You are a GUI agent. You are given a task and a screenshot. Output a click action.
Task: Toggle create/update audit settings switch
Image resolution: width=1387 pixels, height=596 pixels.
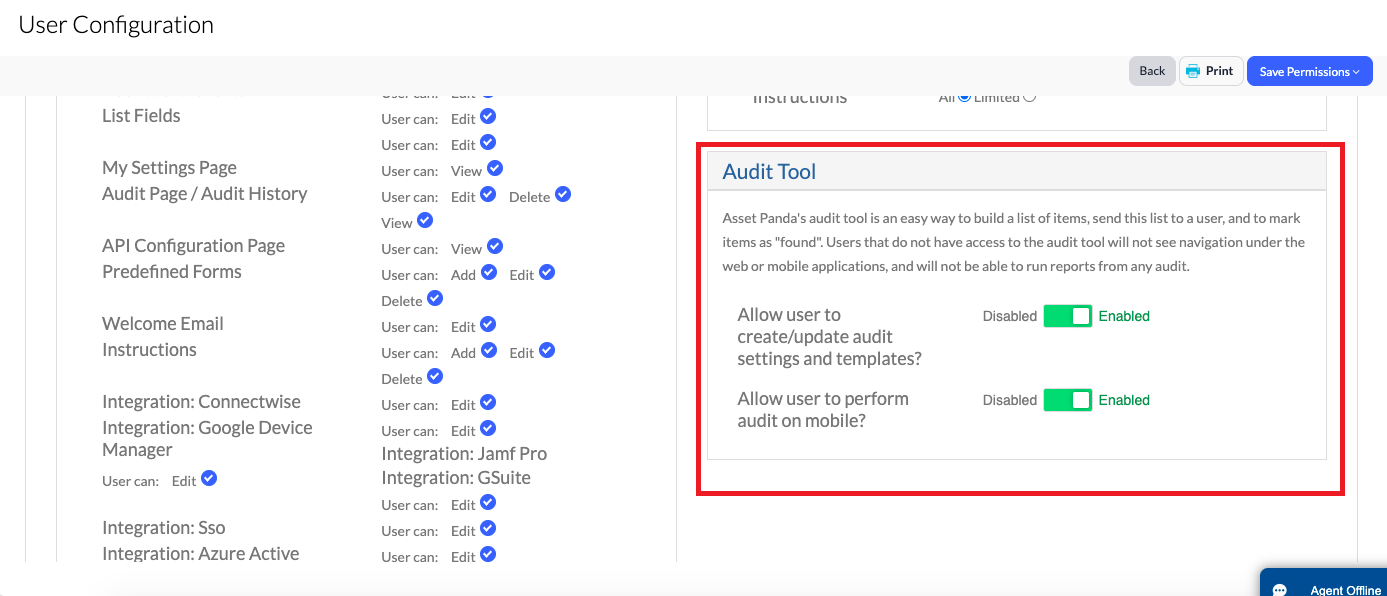[1067, 316]
